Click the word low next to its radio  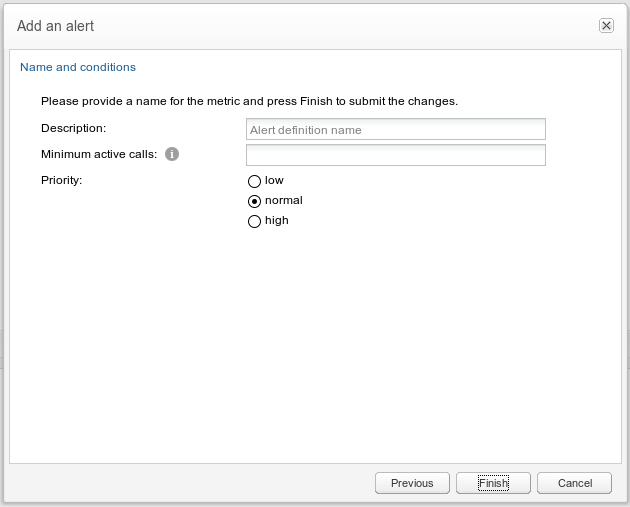click(x=274, y=180)
